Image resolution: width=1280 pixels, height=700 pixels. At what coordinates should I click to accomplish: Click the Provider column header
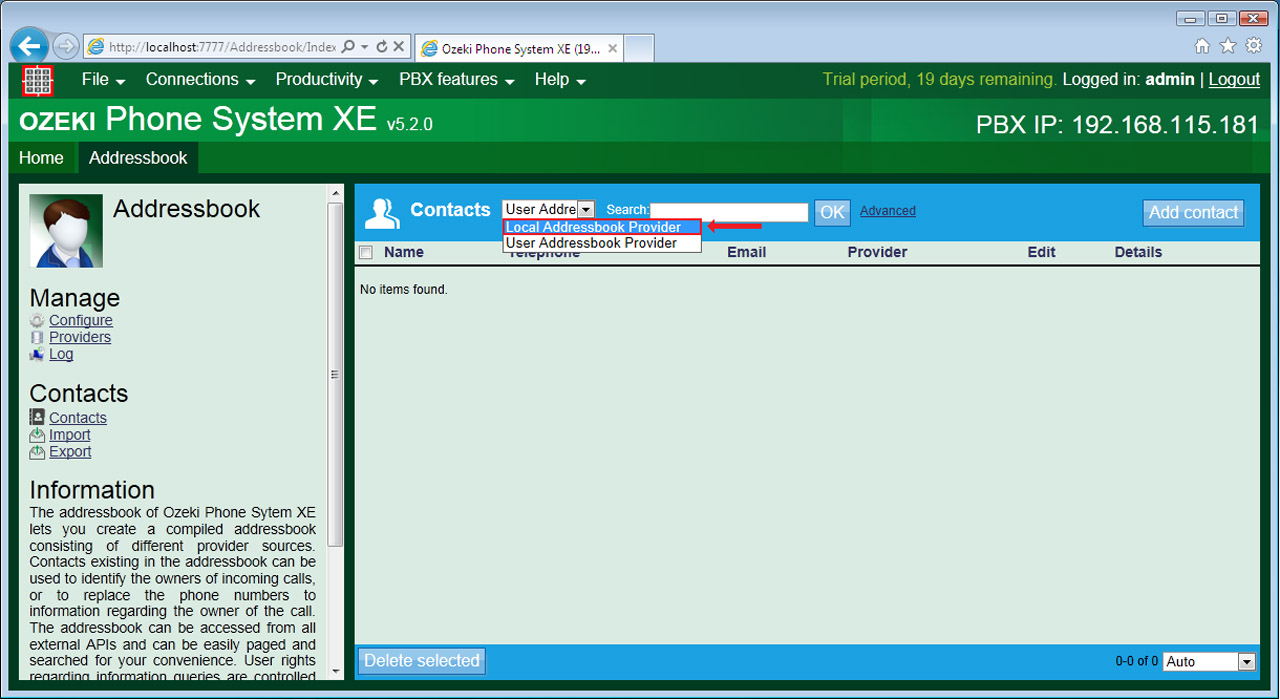click(877, 252)
